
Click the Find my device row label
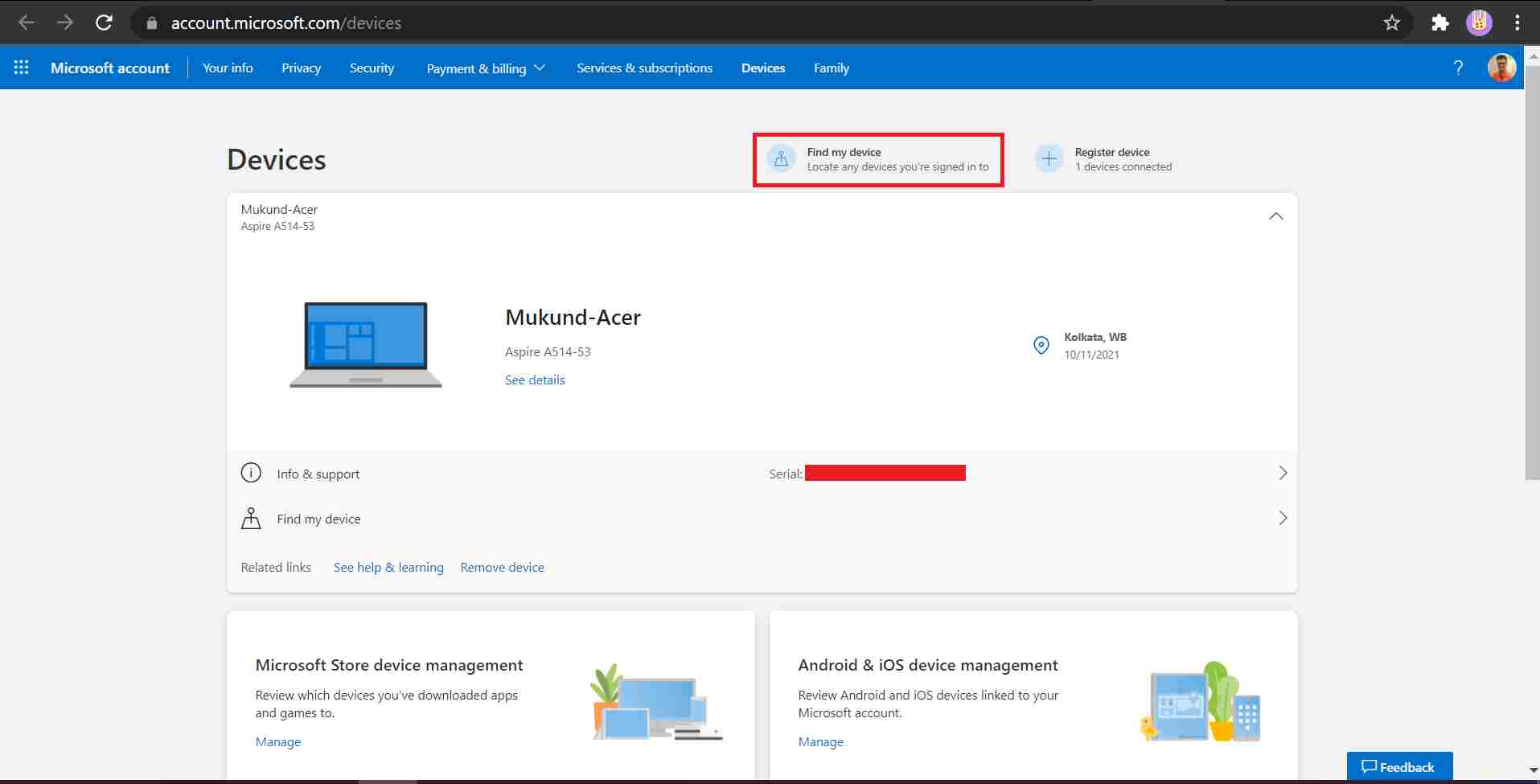click(318, 519)
